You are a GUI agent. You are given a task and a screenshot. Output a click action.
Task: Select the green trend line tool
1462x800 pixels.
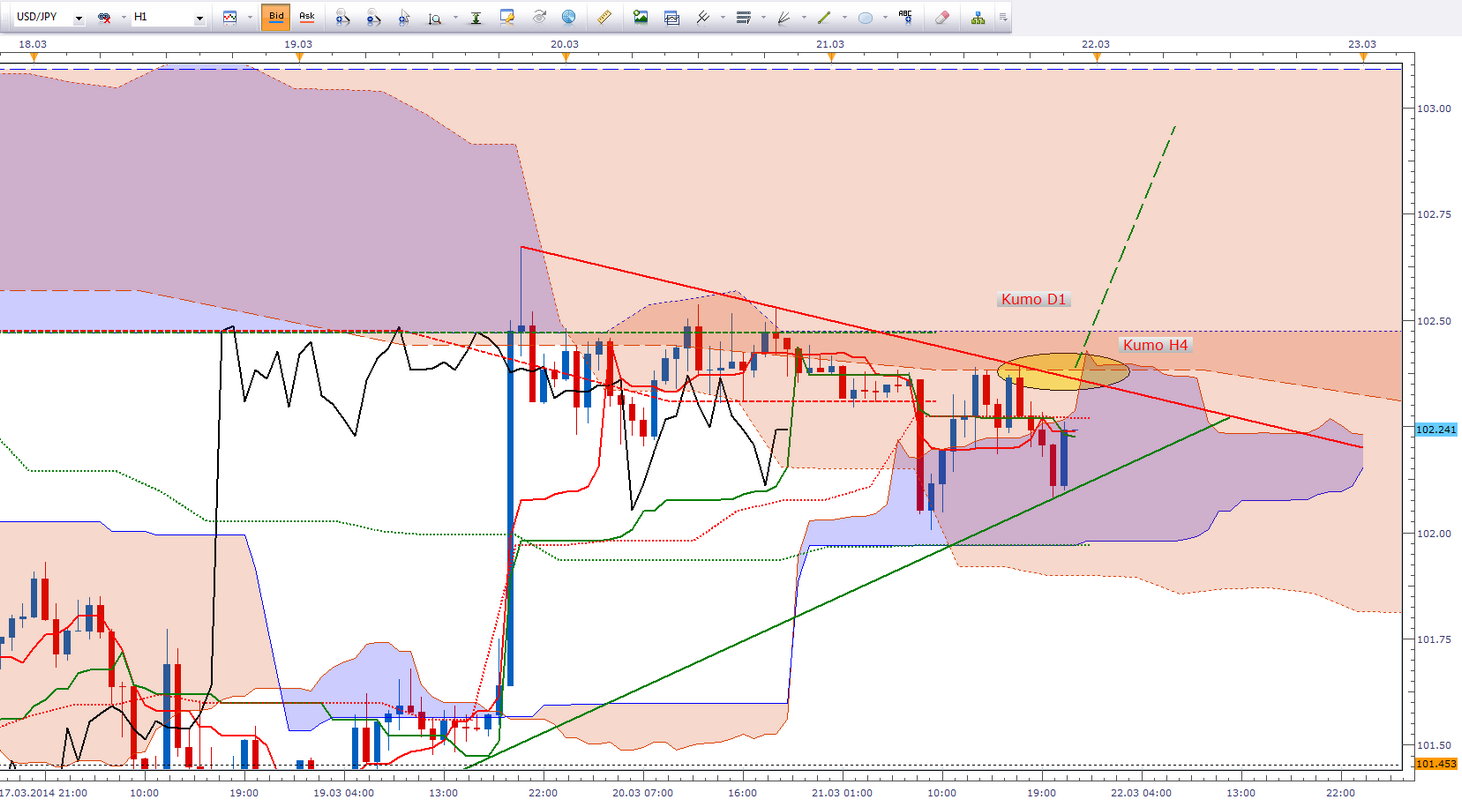click(x=824, y=17)
